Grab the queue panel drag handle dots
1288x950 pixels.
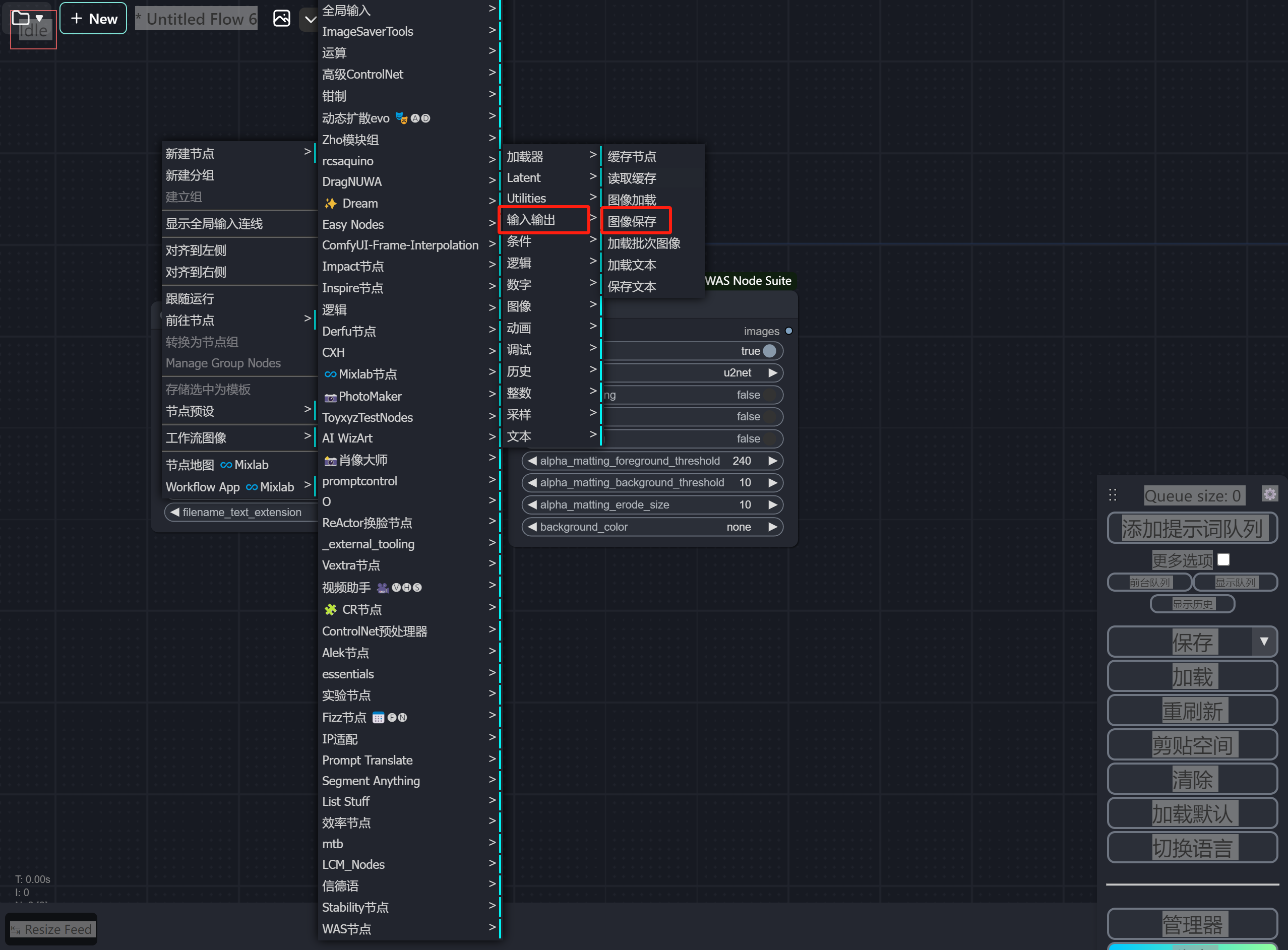click(1113, 494)
